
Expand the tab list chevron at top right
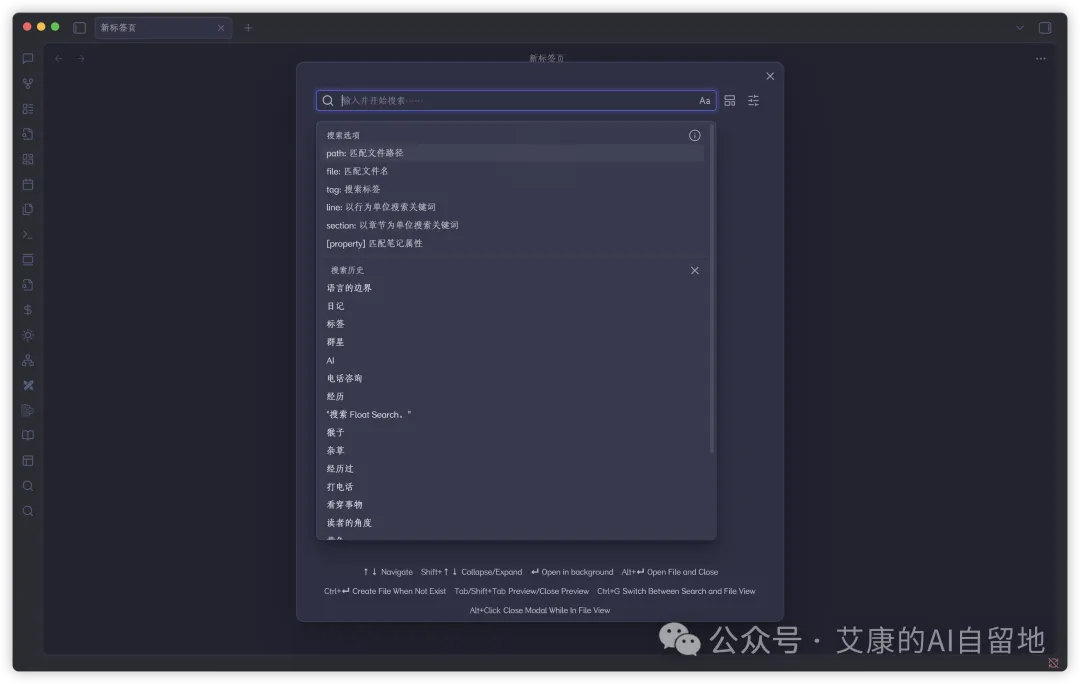coord(1020,28)
